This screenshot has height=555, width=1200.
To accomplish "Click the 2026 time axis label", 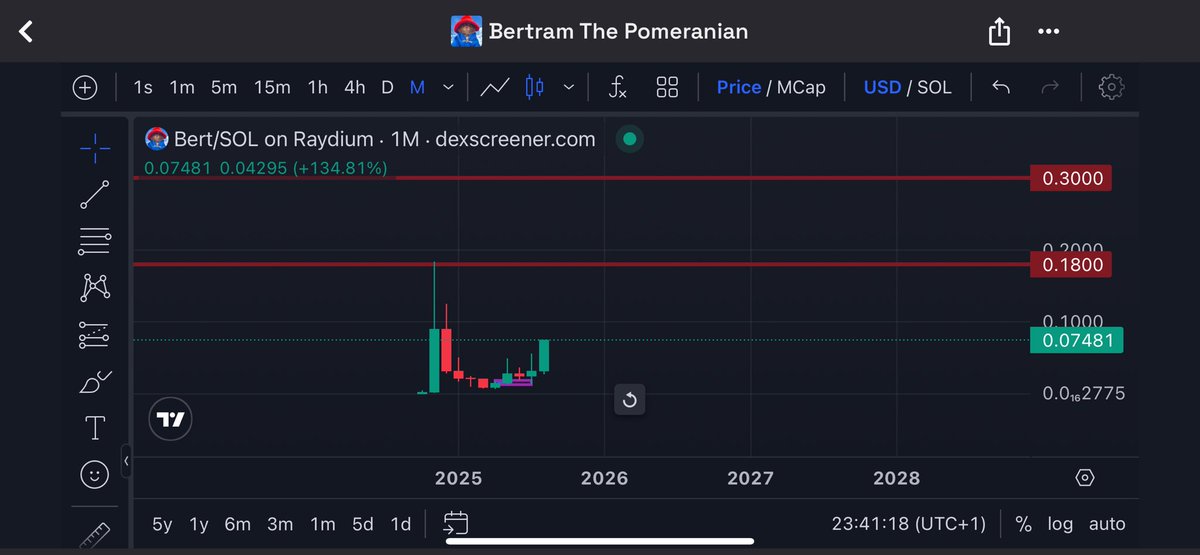I will click(x=604, y=478).
